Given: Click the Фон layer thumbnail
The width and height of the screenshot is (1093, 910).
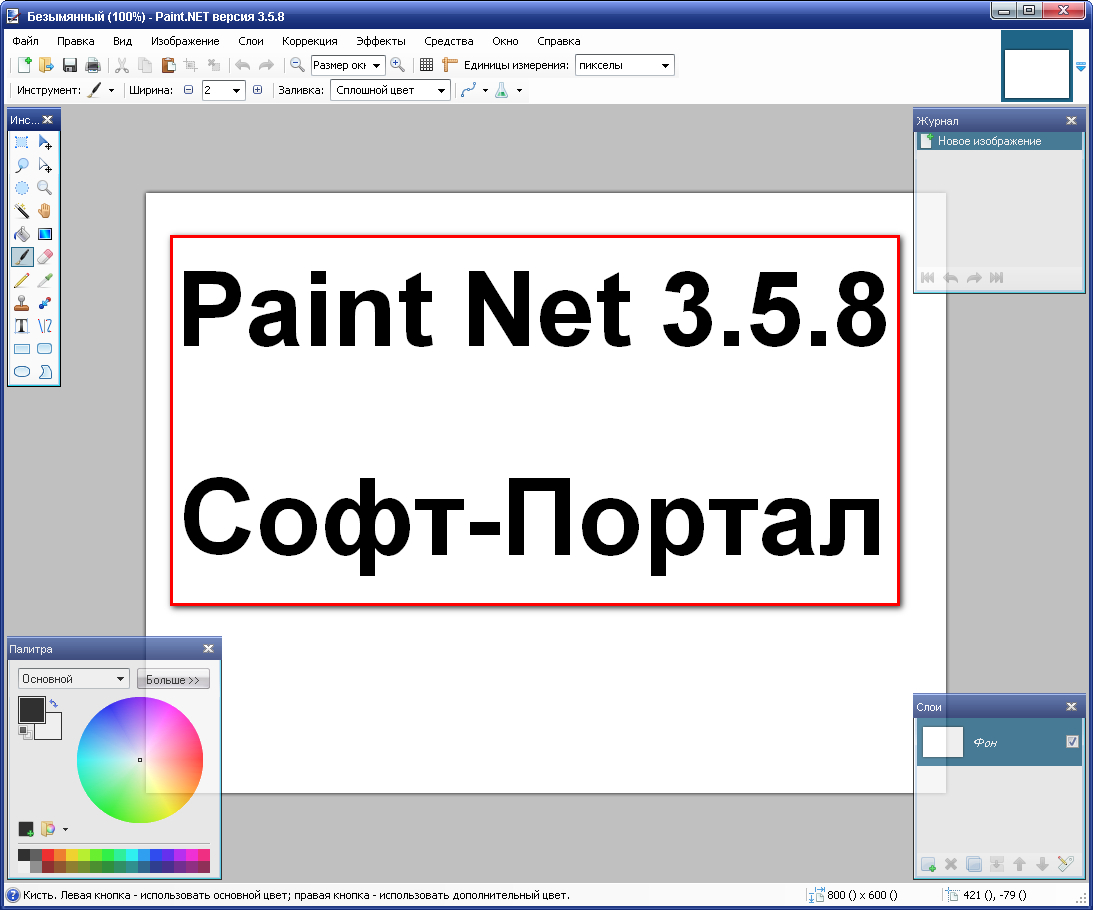Looking at the screenshot, I should point(942,742).
